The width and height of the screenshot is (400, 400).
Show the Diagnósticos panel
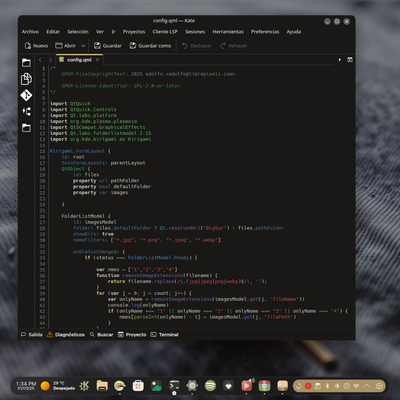66,334
